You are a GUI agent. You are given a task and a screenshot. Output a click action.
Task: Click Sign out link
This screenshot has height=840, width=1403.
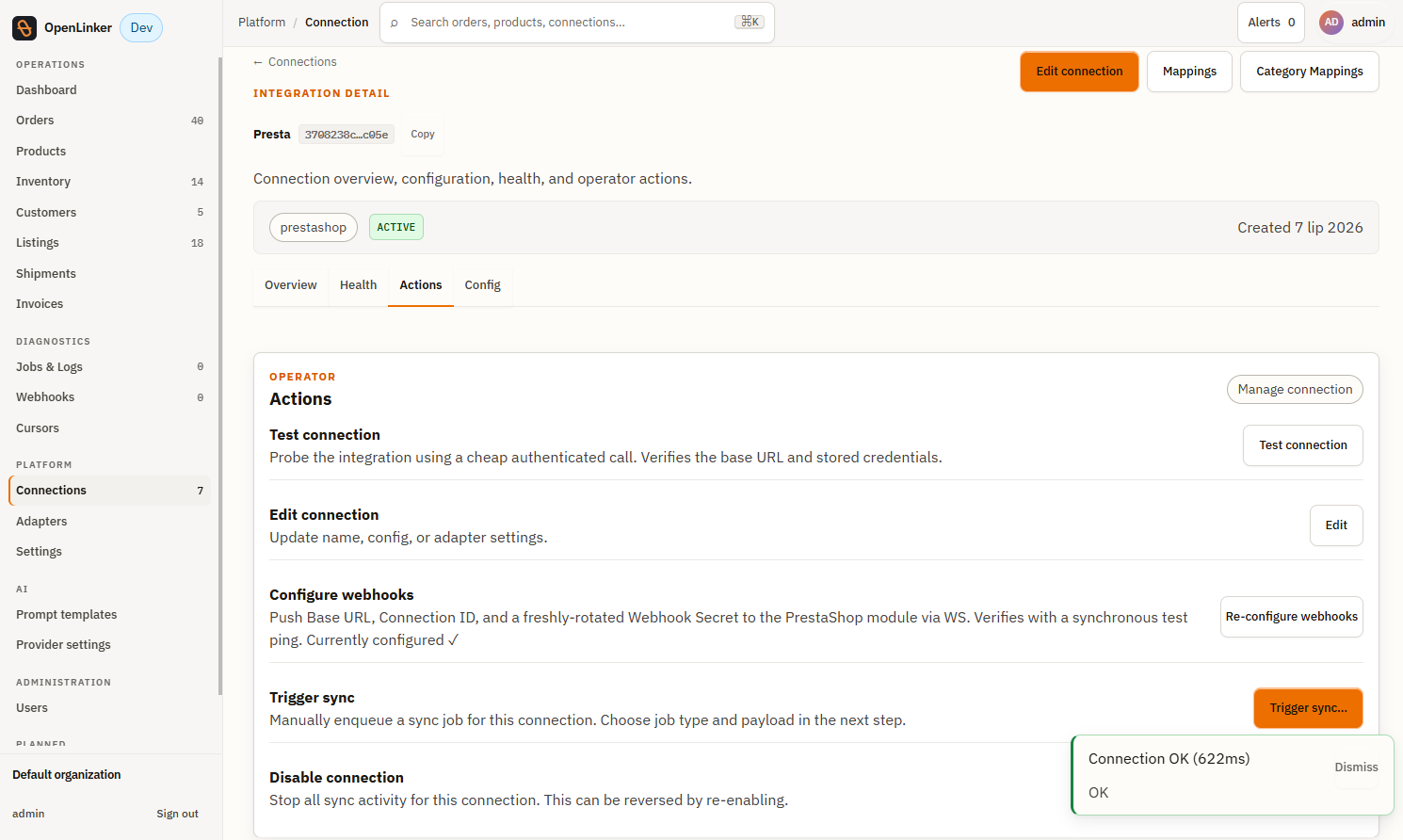coord(177,814)
